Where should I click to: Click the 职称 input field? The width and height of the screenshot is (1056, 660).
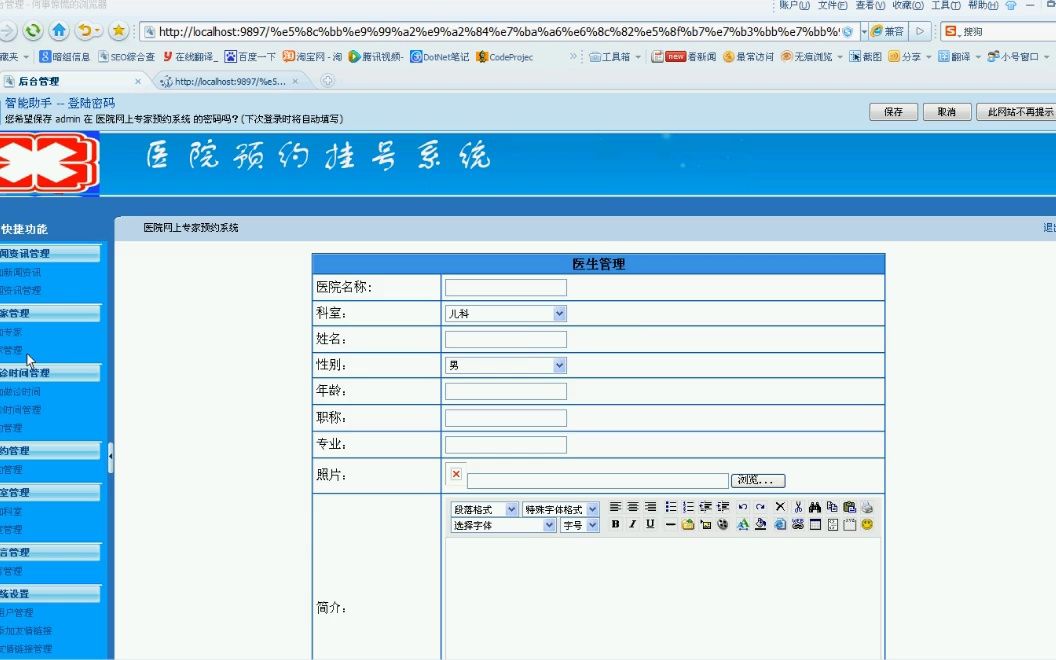506,418
